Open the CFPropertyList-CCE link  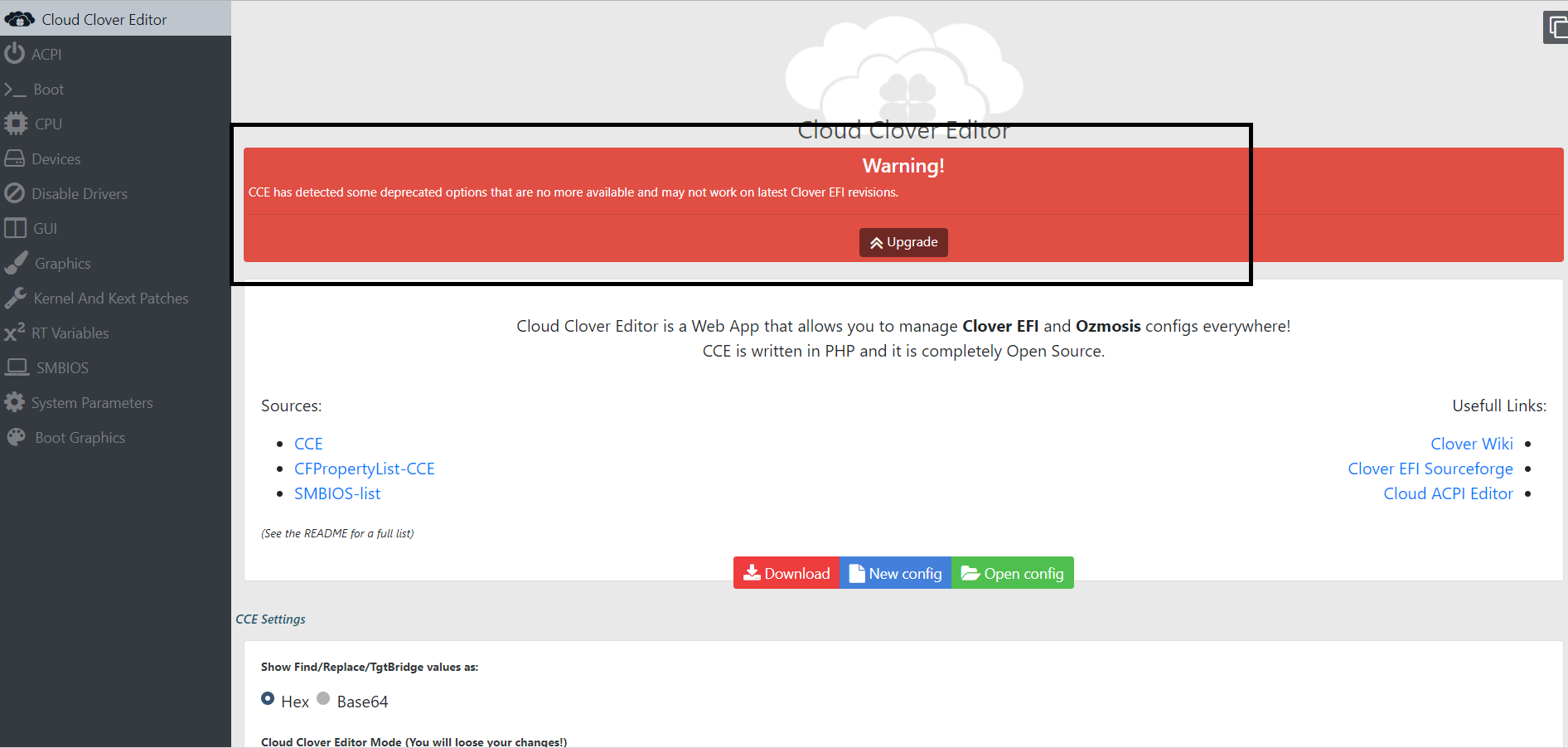point(365,469)
